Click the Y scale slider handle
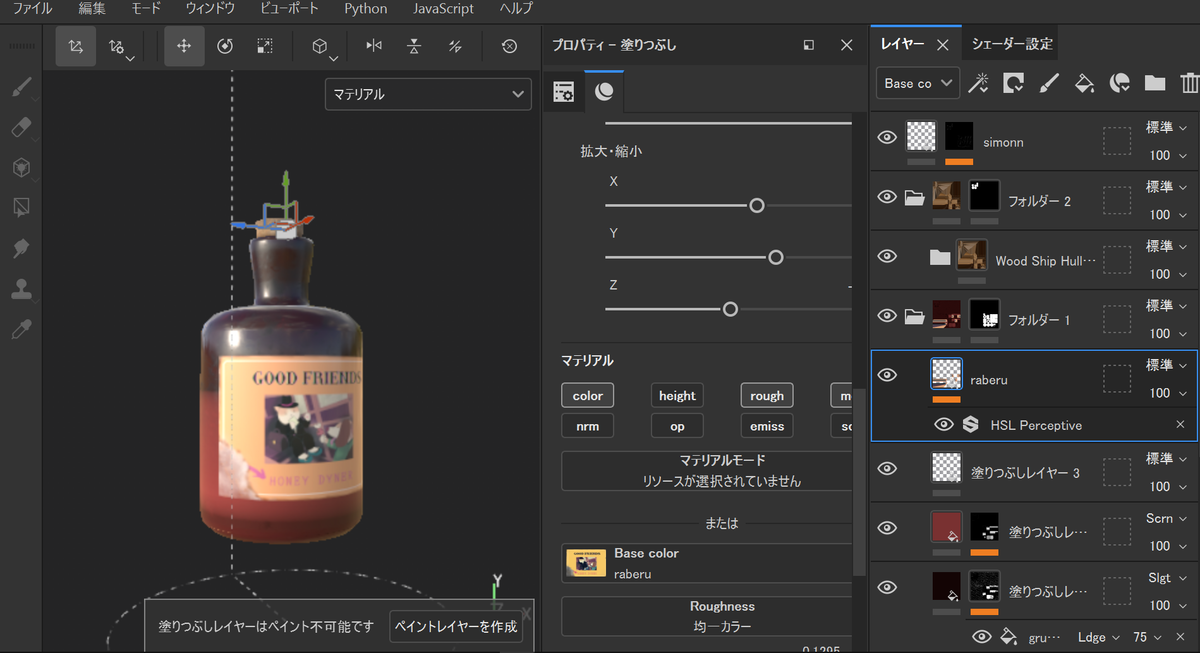1200x653 pixels. [775, 257]
